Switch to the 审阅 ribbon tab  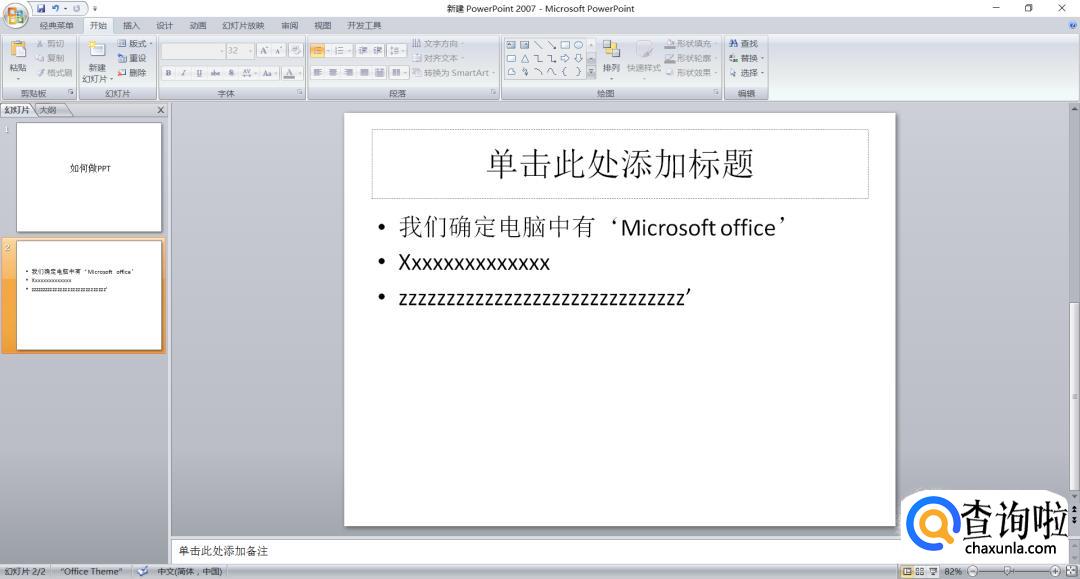(289, 25)
